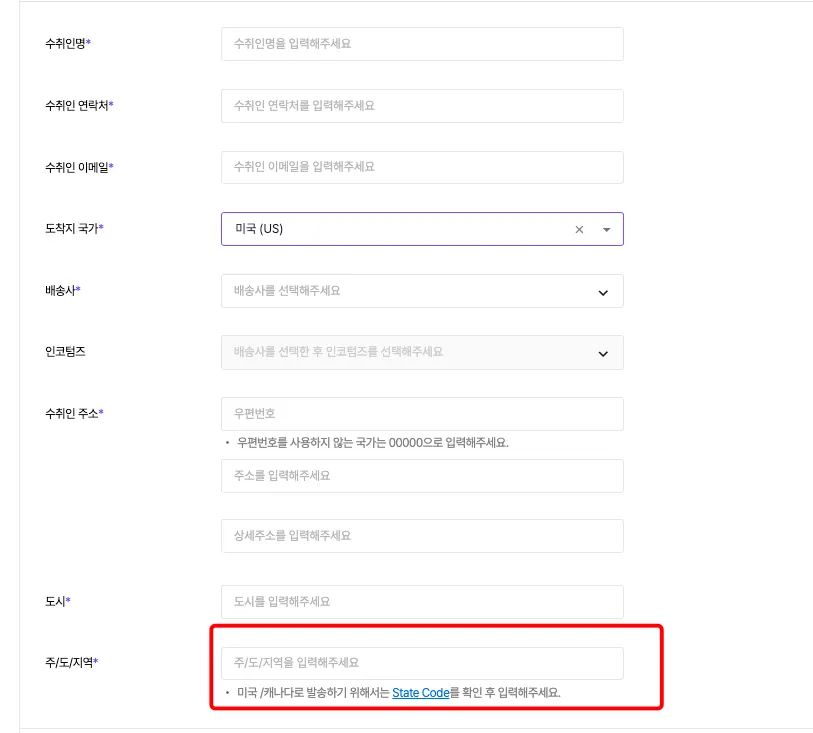Click the 상세주소 detail address field
813x733 pixels.
coord(422,536)
